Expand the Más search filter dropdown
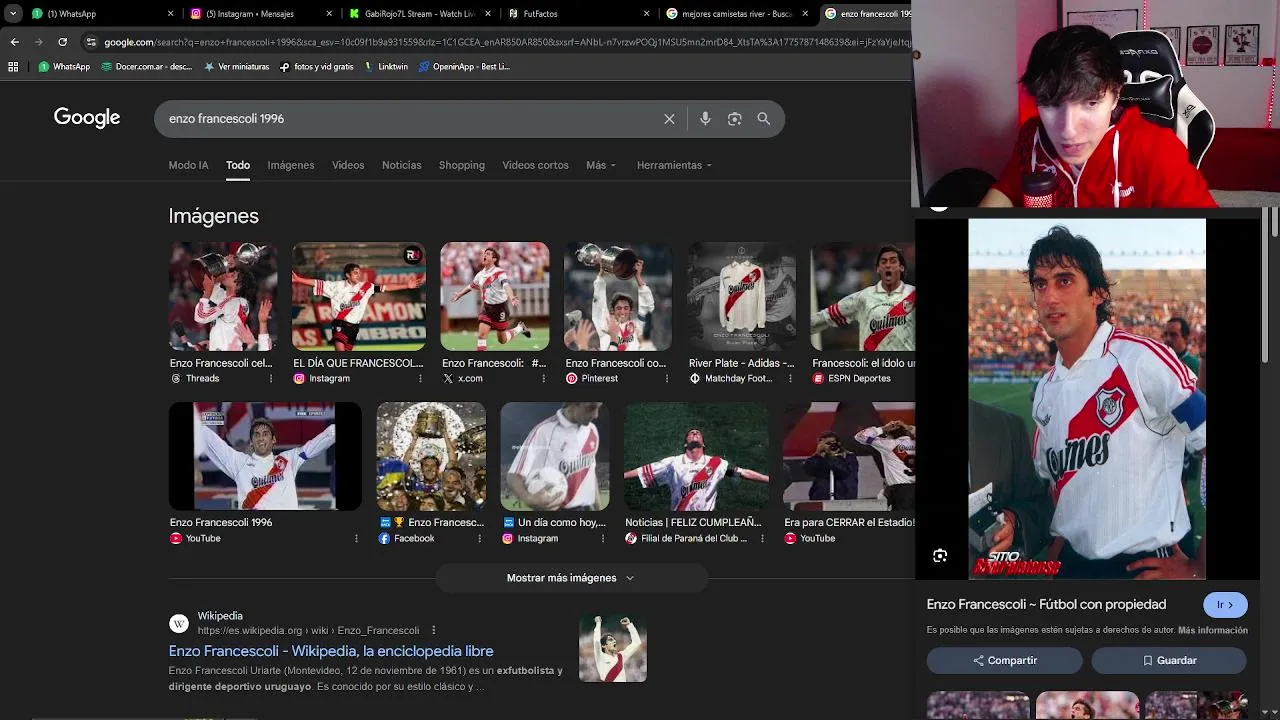 601,165
